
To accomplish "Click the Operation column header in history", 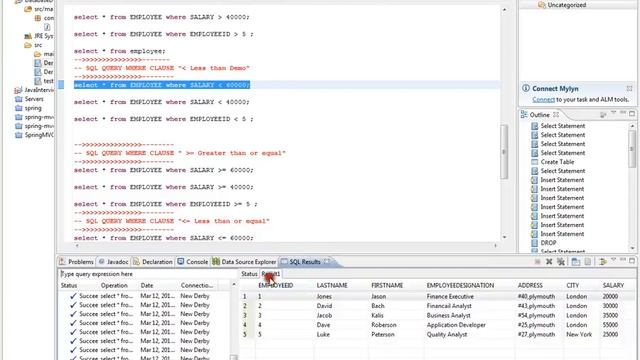I will coord(114,285).
